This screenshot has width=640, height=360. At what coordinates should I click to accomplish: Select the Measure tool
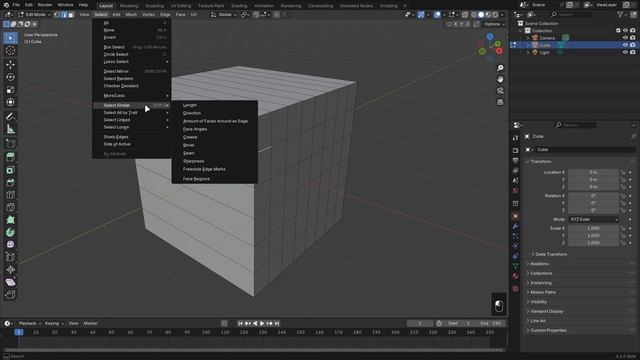[10, 129]
